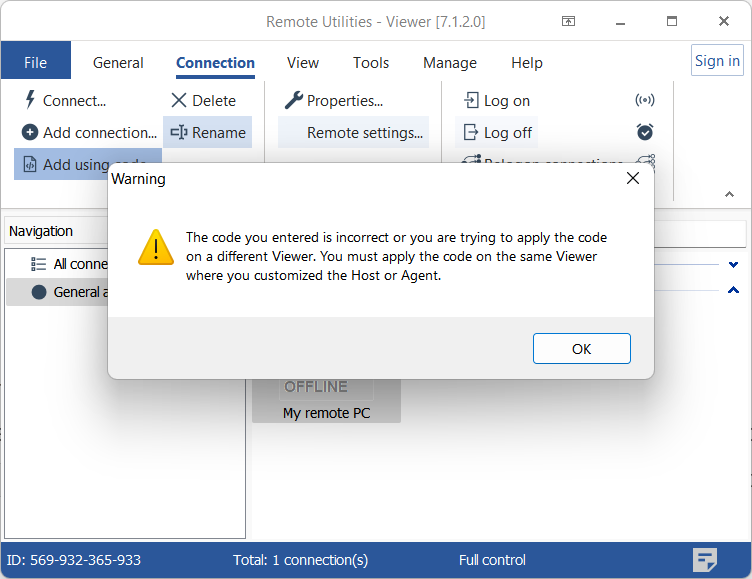Click the ID 569-932-365-933 in the status bar
Viewport: 752px width, 579px height.
[x=73, y=560]
